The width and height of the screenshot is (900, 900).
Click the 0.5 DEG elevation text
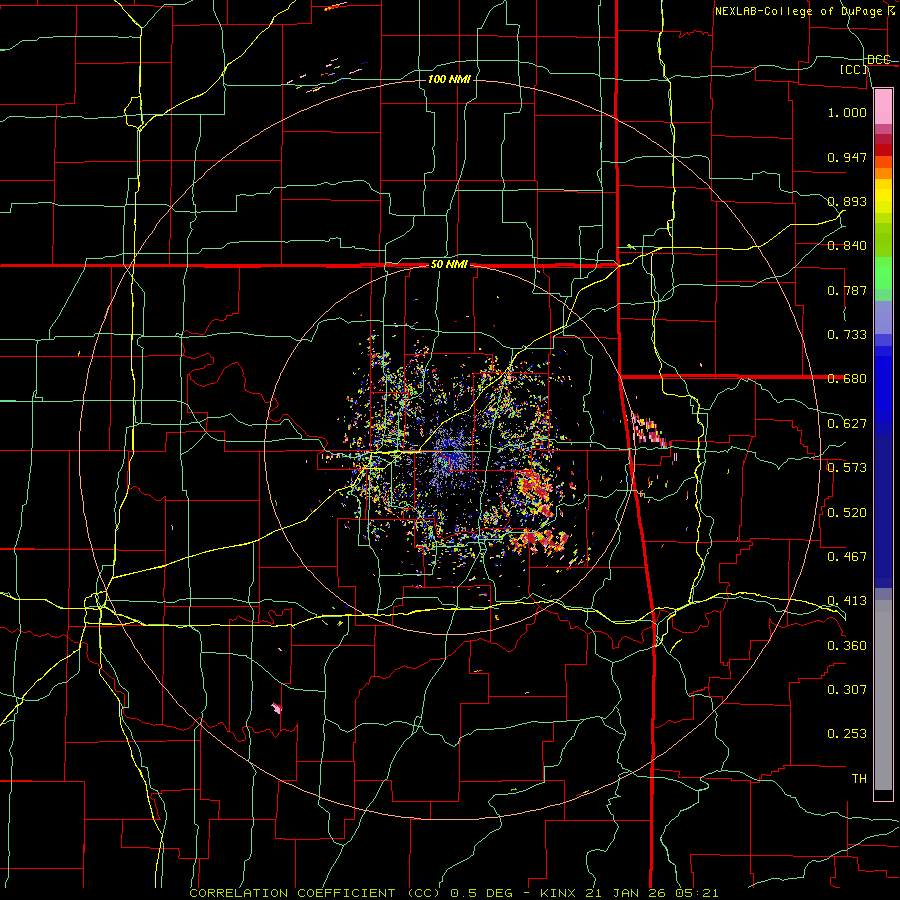click(482, 893)
